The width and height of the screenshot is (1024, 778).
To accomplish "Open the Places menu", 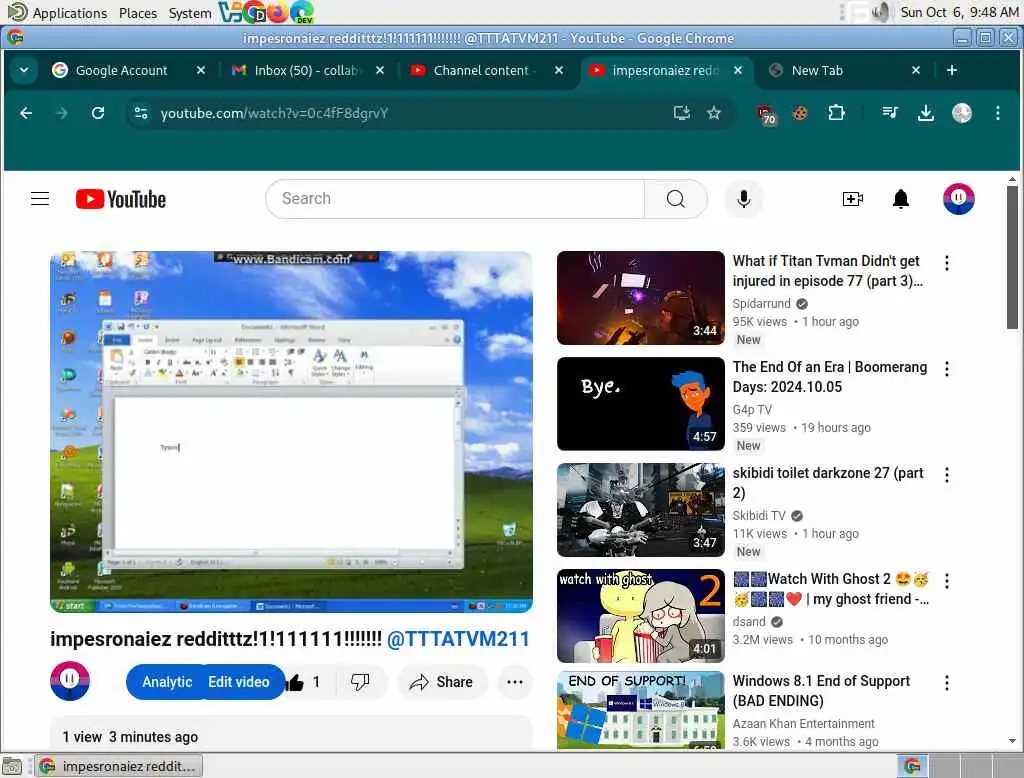I will click(x=138, y=12).
